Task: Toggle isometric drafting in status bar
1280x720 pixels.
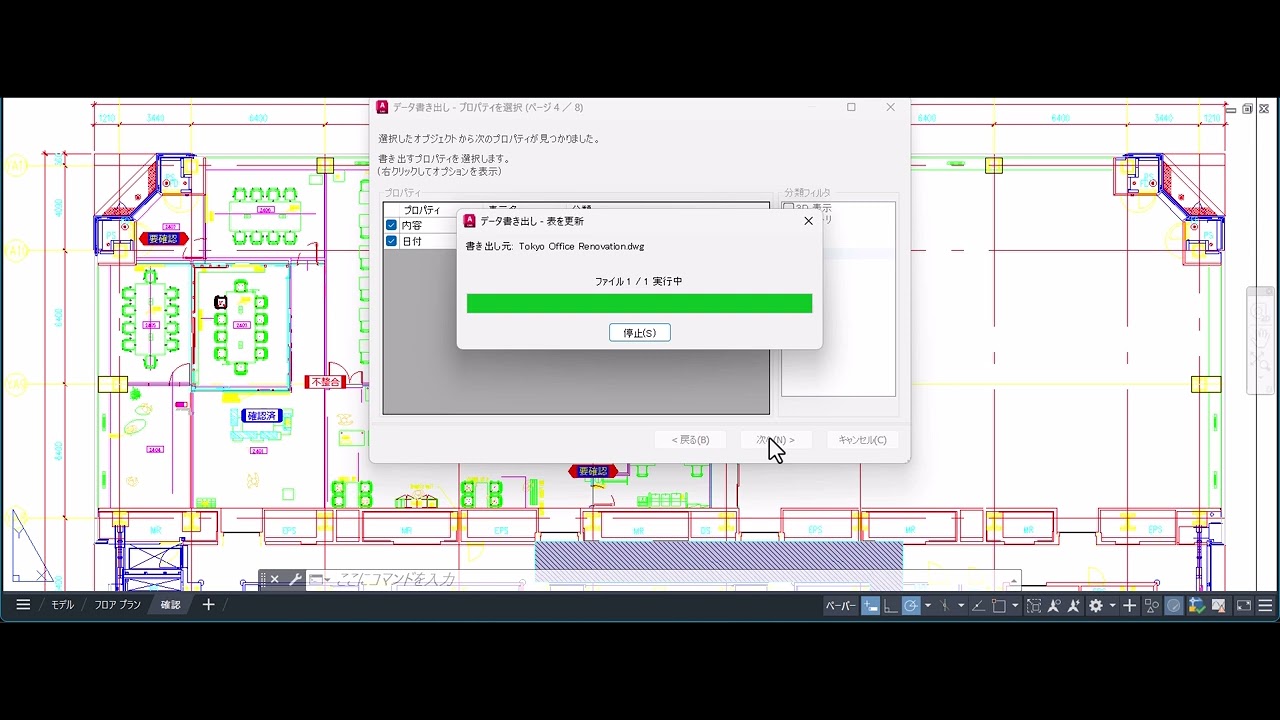Action: pyautogui.click(x=944, y=606)
